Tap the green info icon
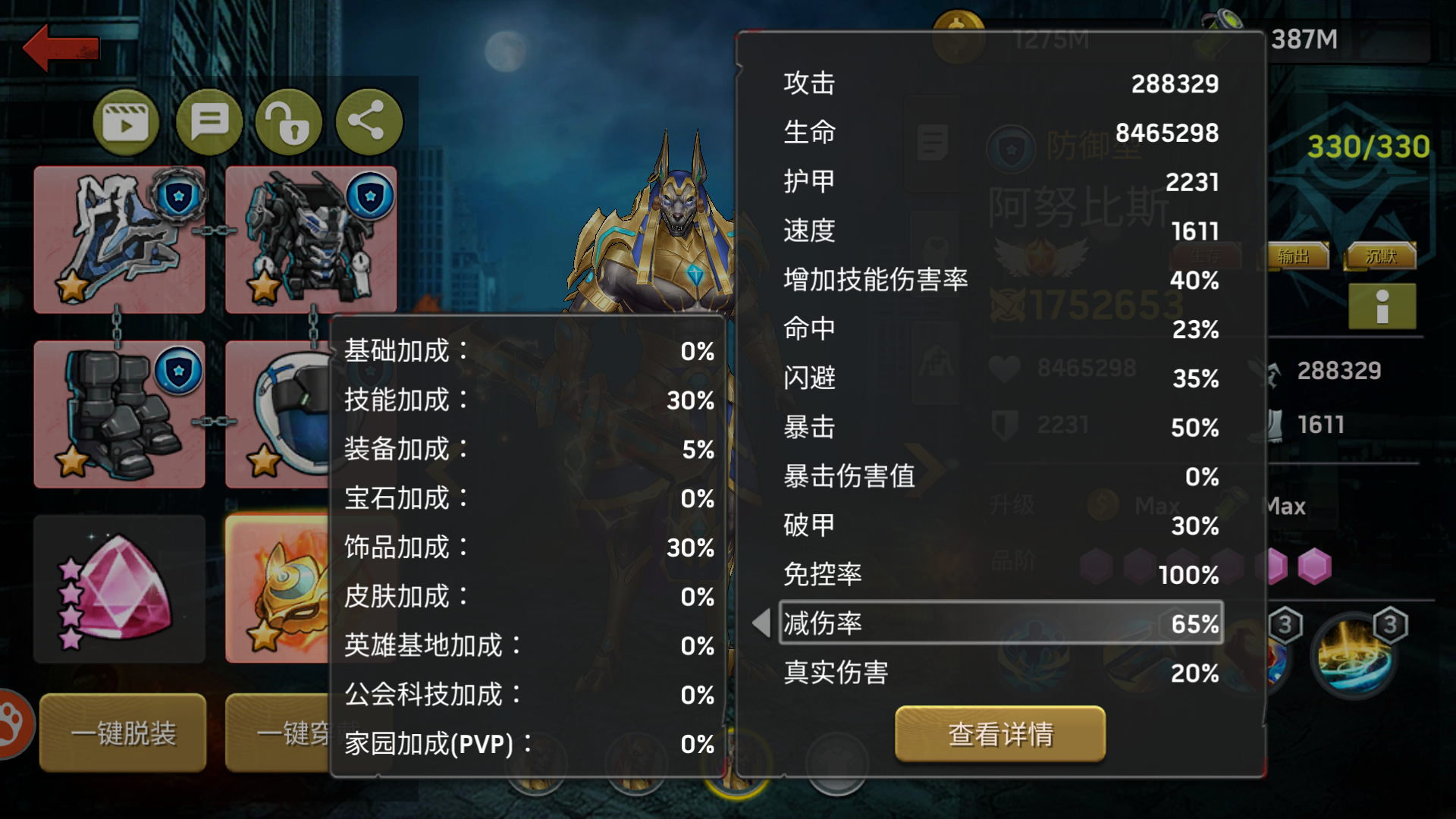Viewport: 1456px width, 819px height. pos(1382,306)
